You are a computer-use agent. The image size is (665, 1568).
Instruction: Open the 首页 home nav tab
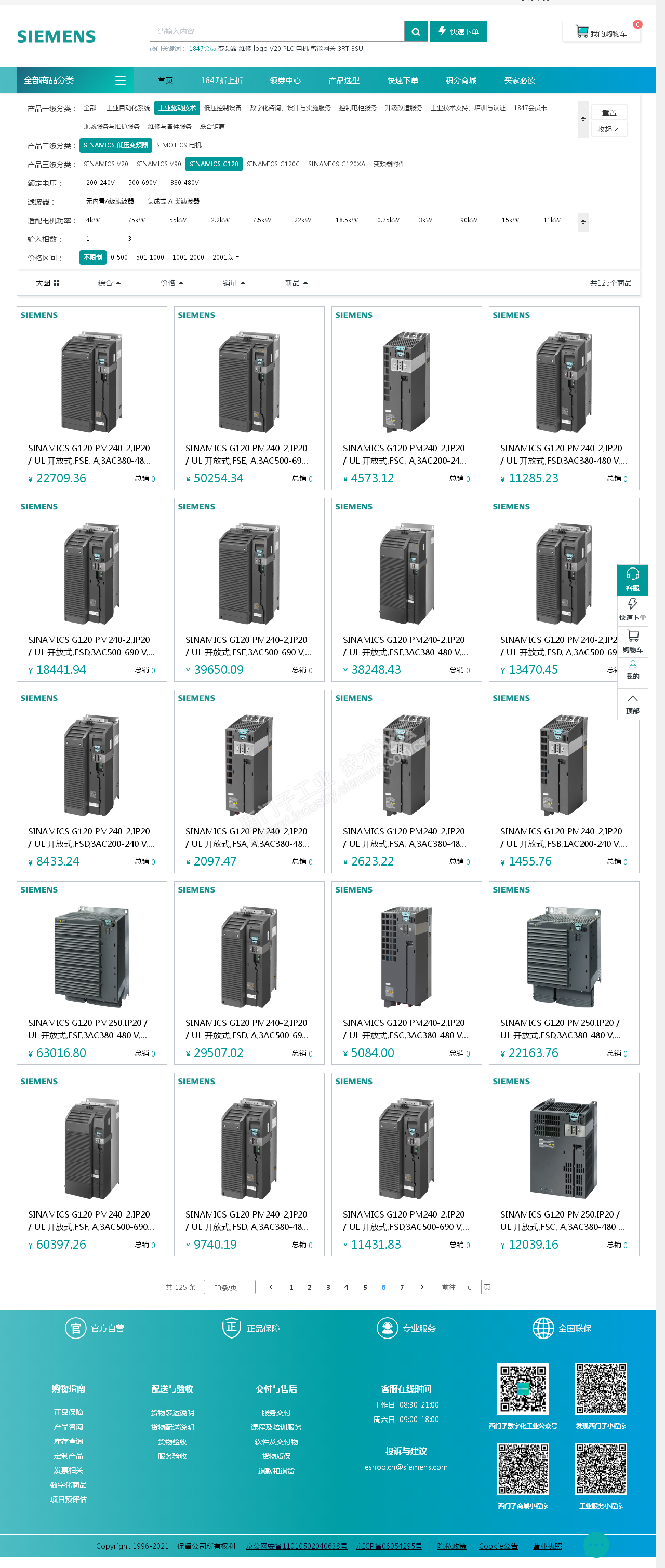click(166, 80)
